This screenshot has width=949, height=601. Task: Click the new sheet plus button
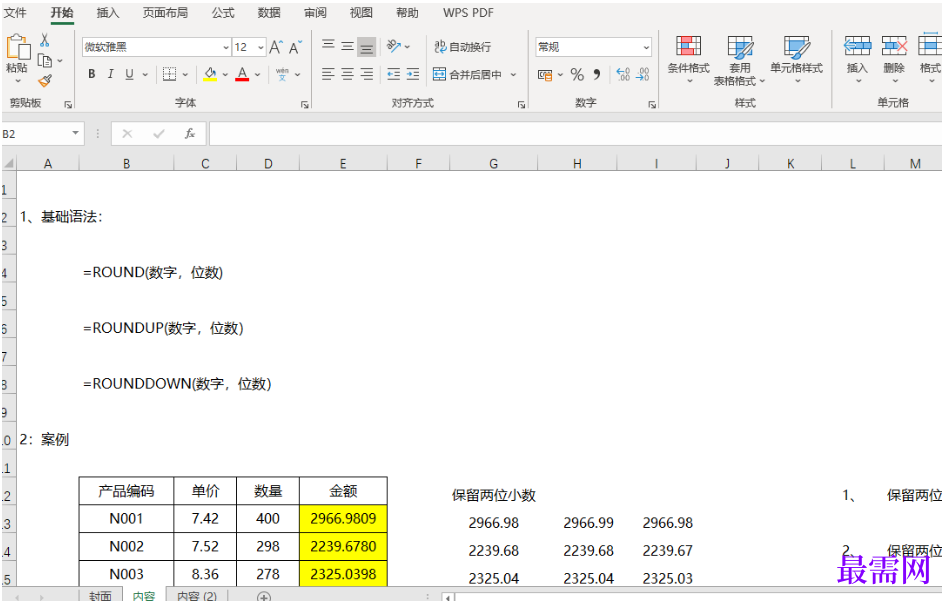(x=264, y=596)
